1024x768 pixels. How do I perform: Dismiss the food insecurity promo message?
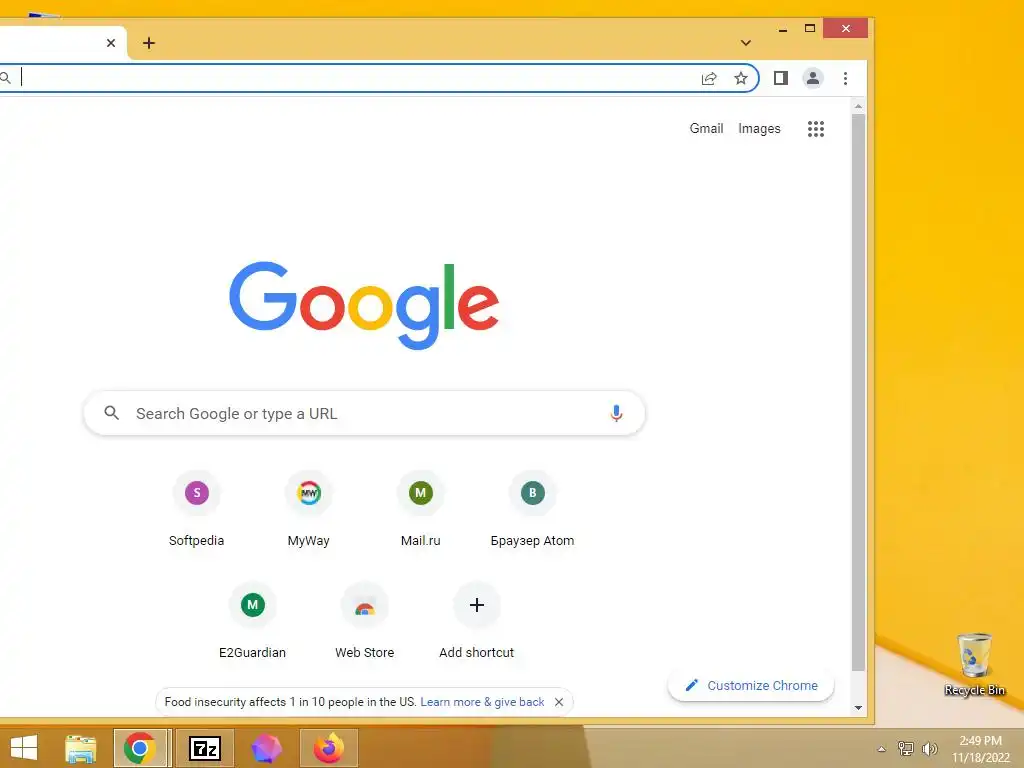pos(559,702)
